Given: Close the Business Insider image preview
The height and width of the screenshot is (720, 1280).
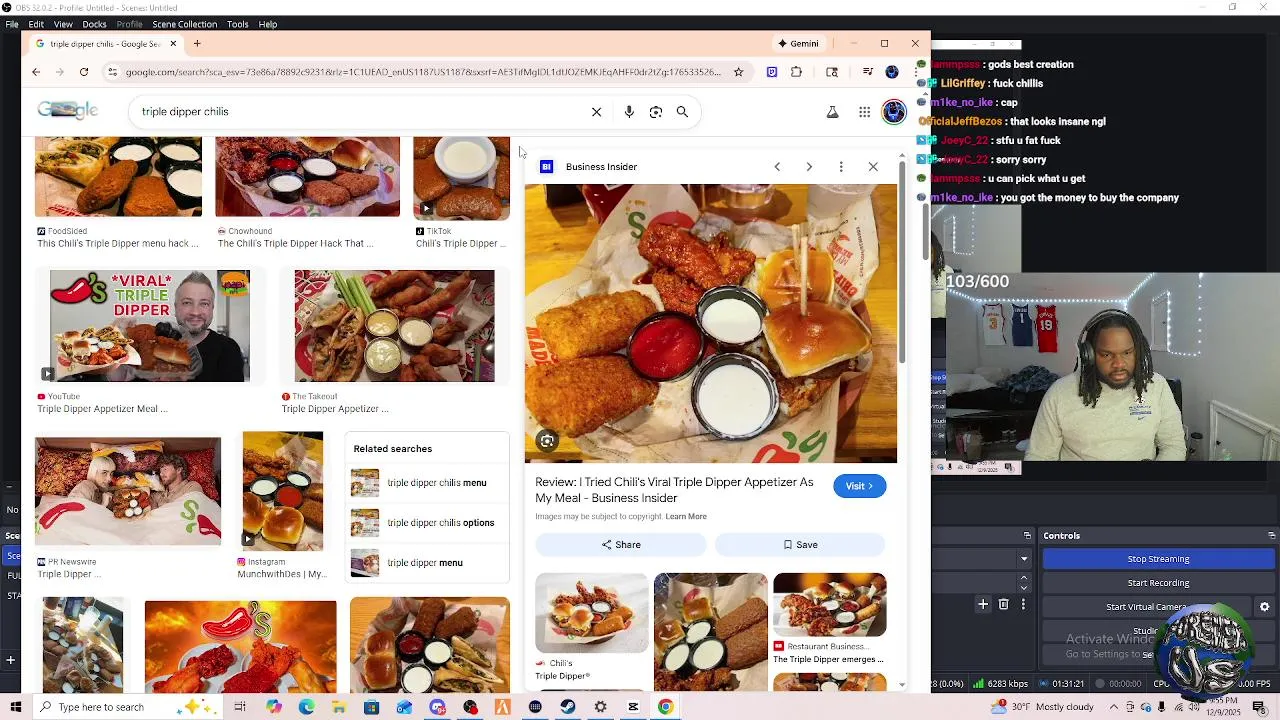Looking at the screenshot, I should coord(873,167).
